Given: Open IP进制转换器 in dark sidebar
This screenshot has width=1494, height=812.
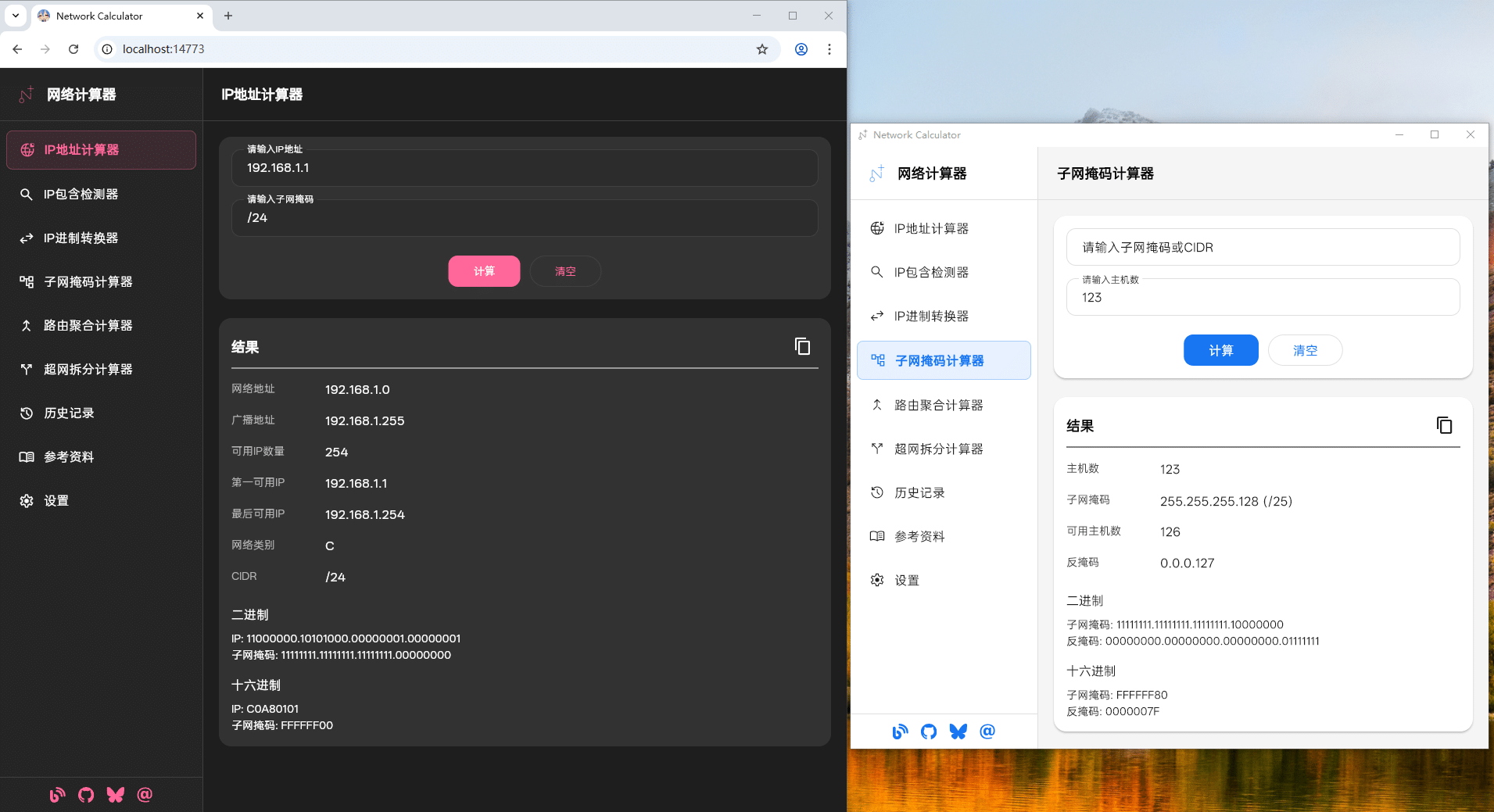Looking at the screenshot, I should tap(101, 238).
